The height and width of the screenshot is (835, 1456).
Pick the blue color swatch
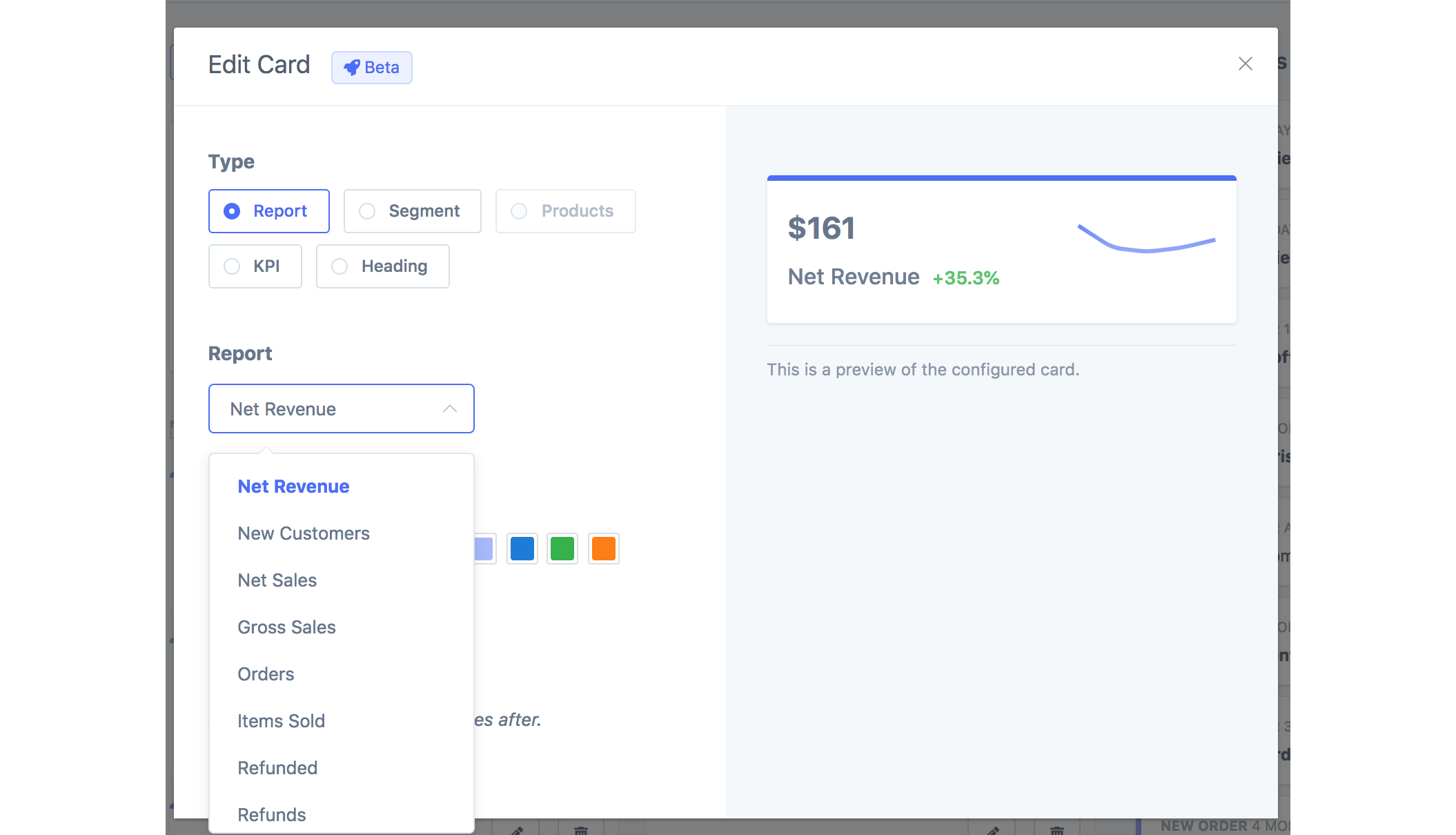click(x=522, y=549)
